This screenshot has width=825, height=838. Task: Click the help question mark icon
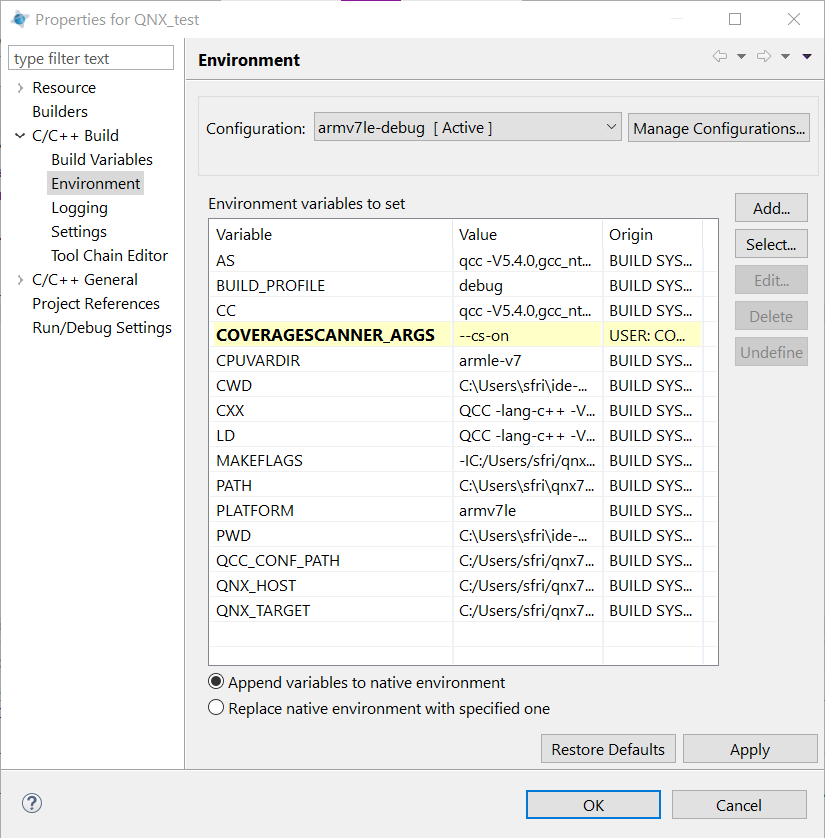[31, 803]
